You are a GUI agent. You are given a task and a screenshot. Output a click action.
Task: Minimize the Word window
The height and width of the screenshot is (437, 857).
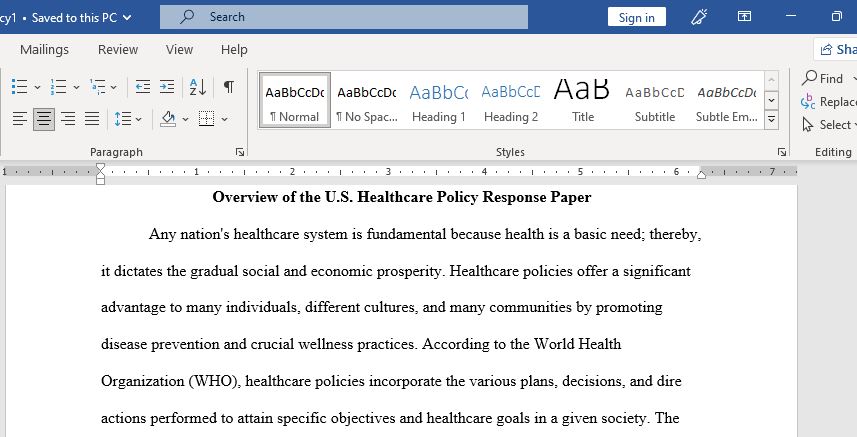(x=791, y=17)
